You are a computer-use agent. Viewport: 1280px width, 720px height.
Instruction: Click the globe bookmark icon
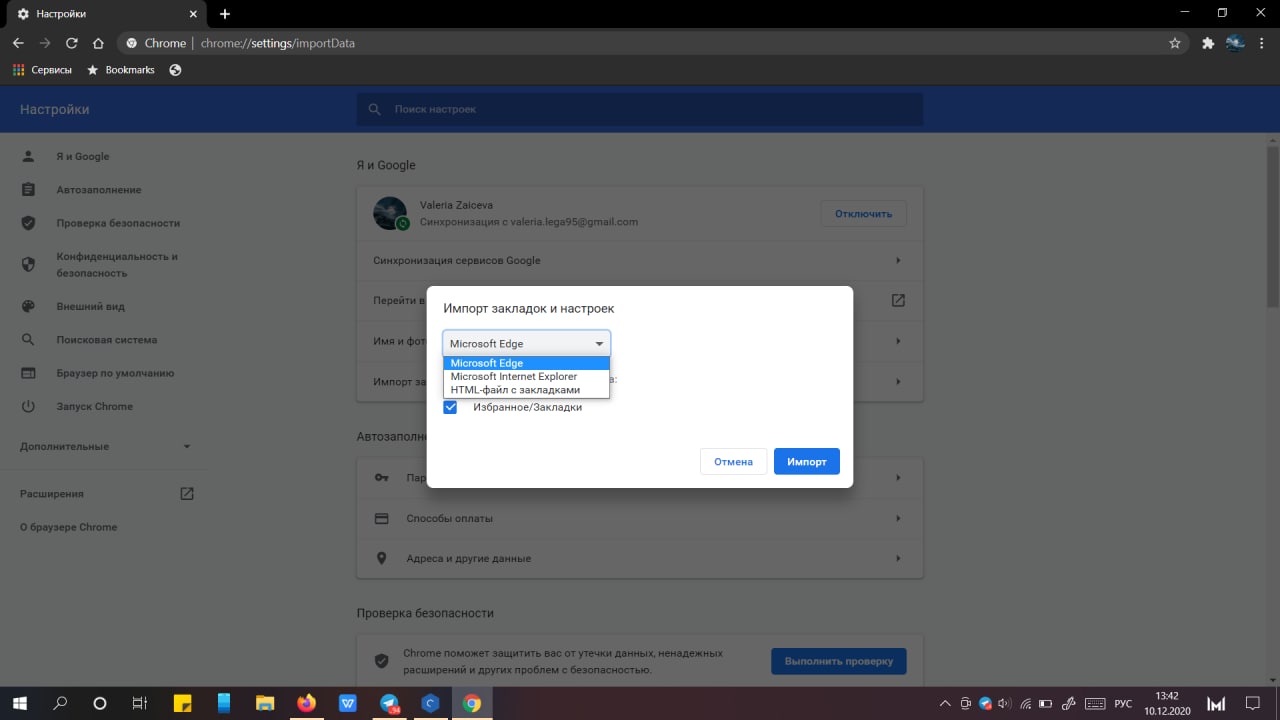(175, 70)
